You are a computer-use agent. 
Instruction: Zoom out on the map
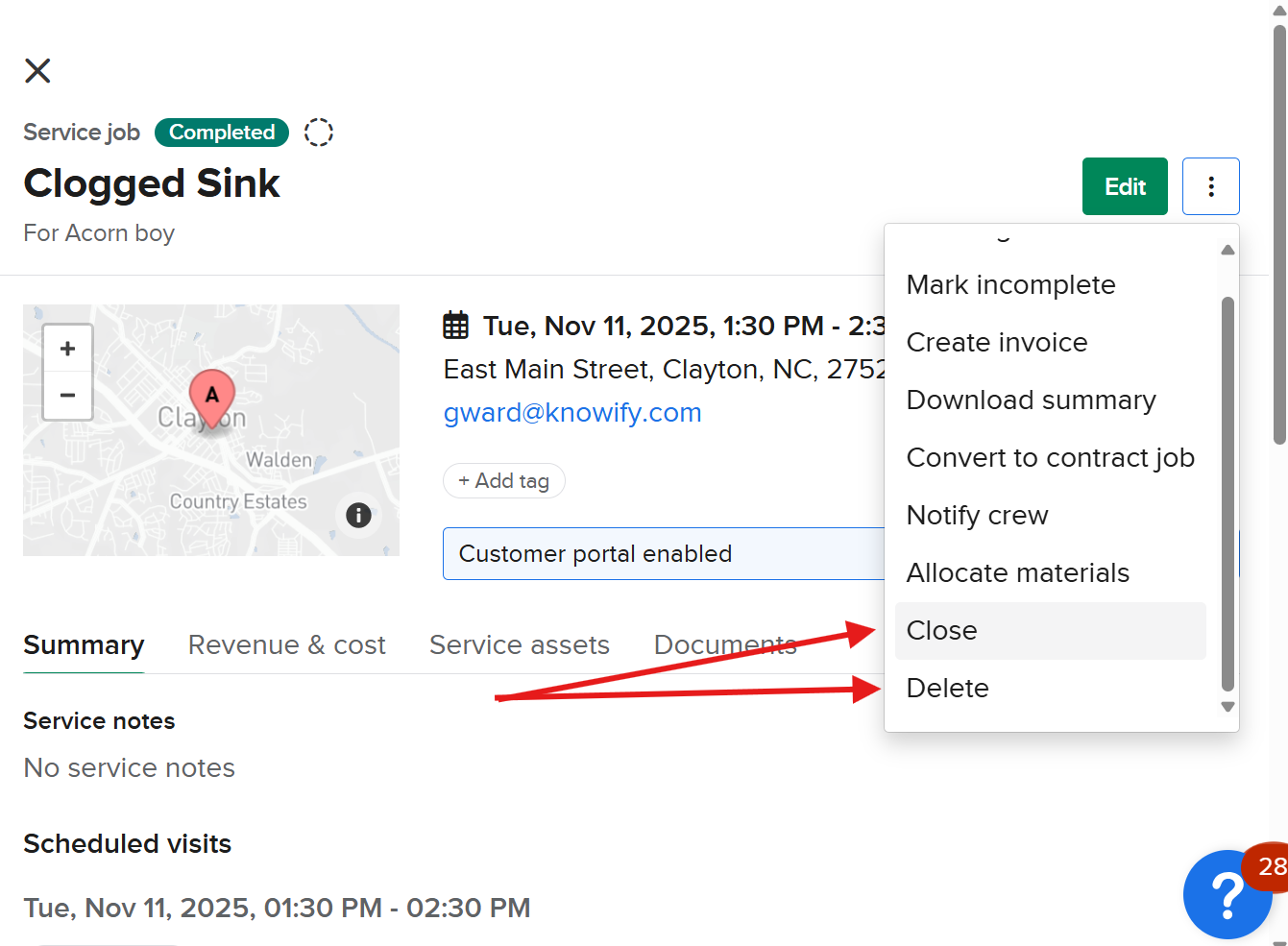click(67, 396)
